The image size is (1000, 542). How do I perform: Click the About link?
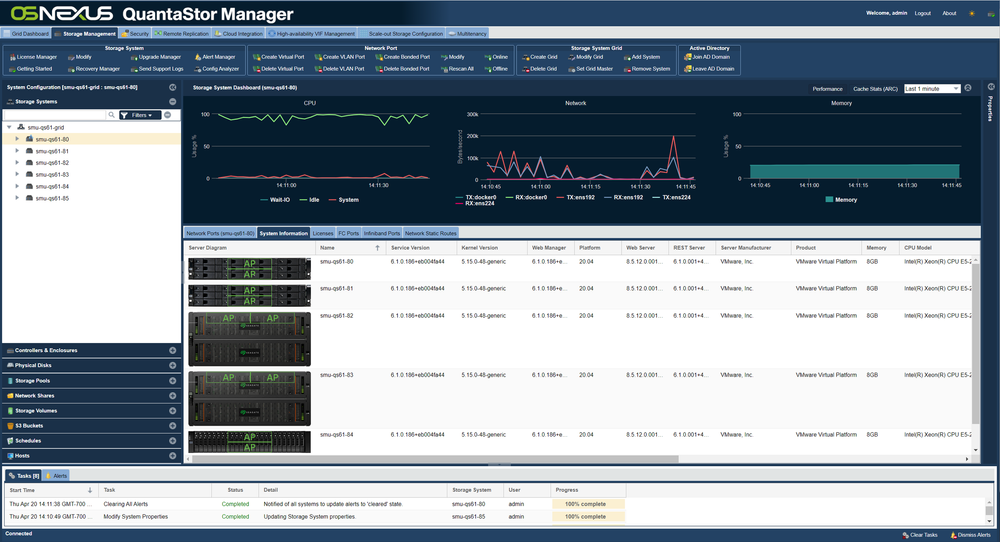pos(949,13)
